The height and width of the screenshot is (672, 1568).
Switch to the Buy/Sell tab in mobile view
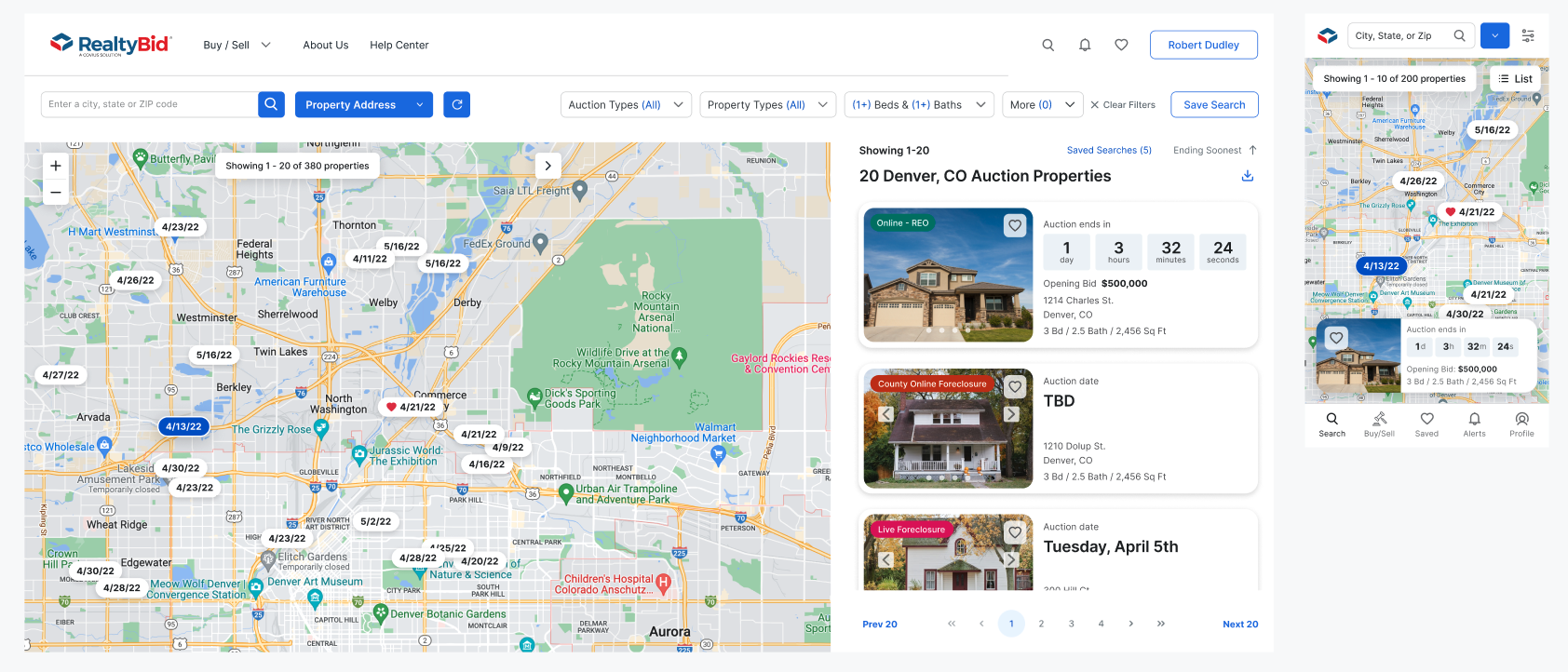point(1379,424)
